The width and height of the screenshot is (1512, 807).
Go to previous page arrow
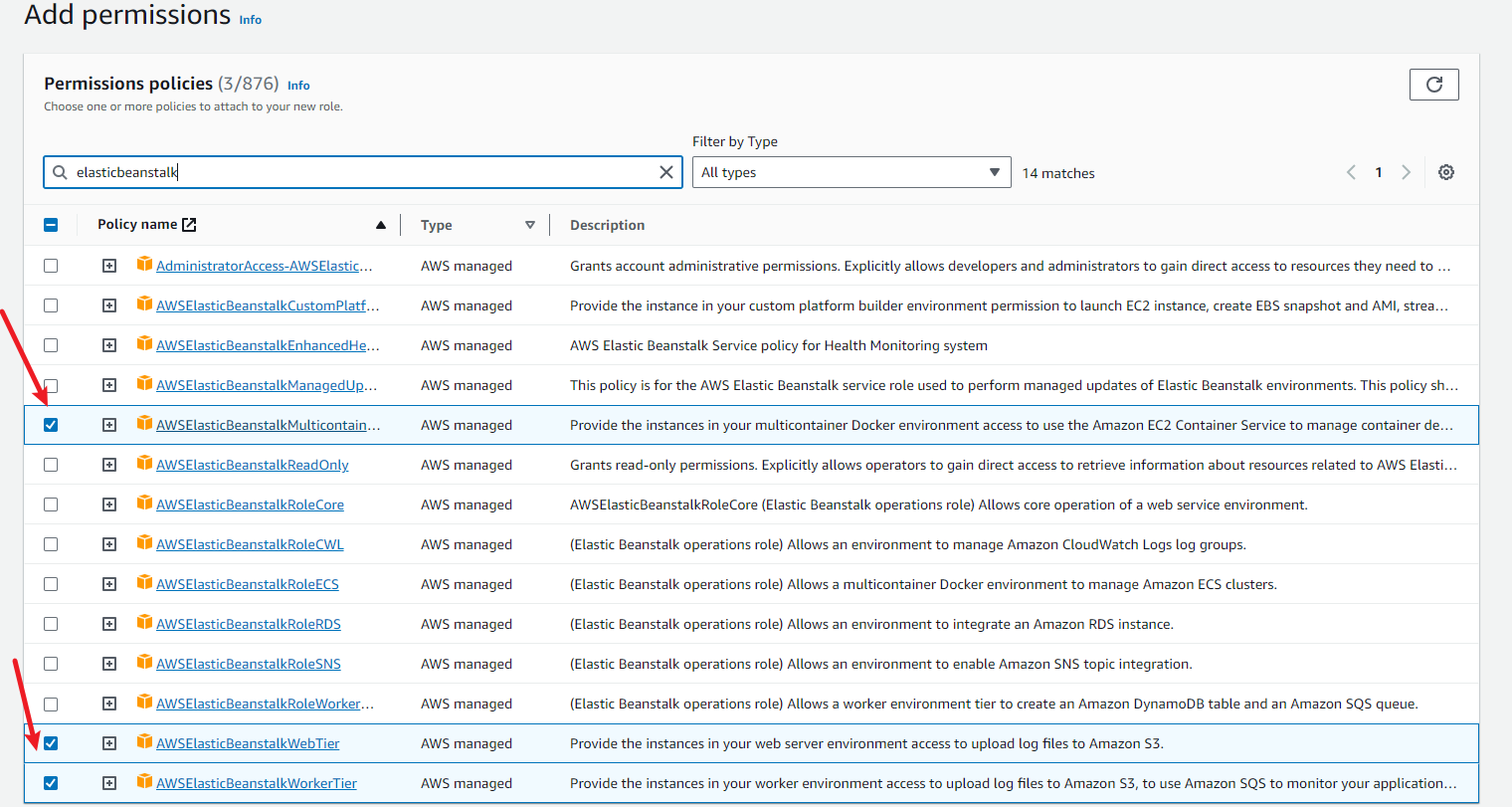point(1351,172)
